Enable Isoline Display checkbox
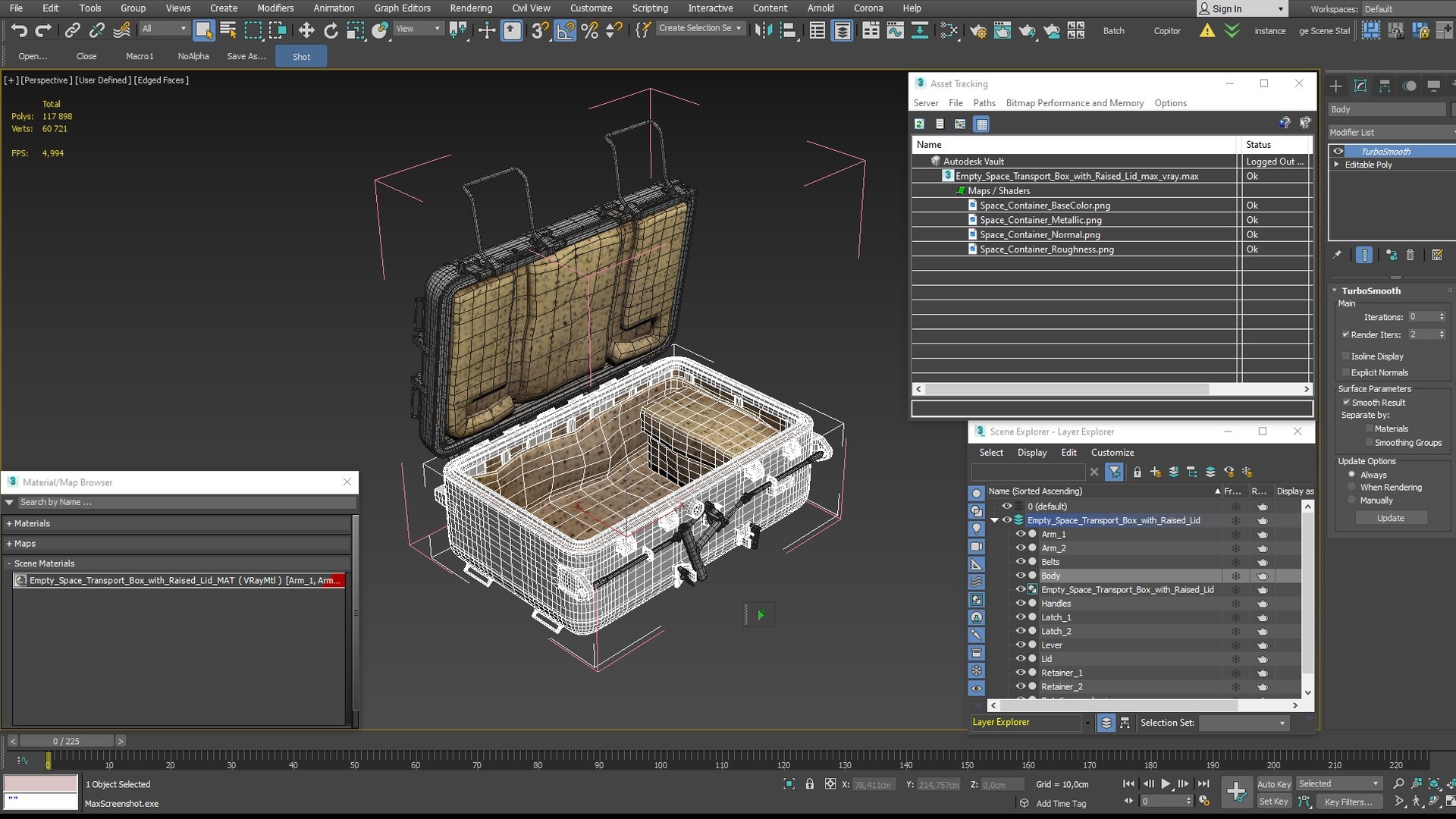The height and width of the screenshot is (819, 1456). coord(1346,356)
